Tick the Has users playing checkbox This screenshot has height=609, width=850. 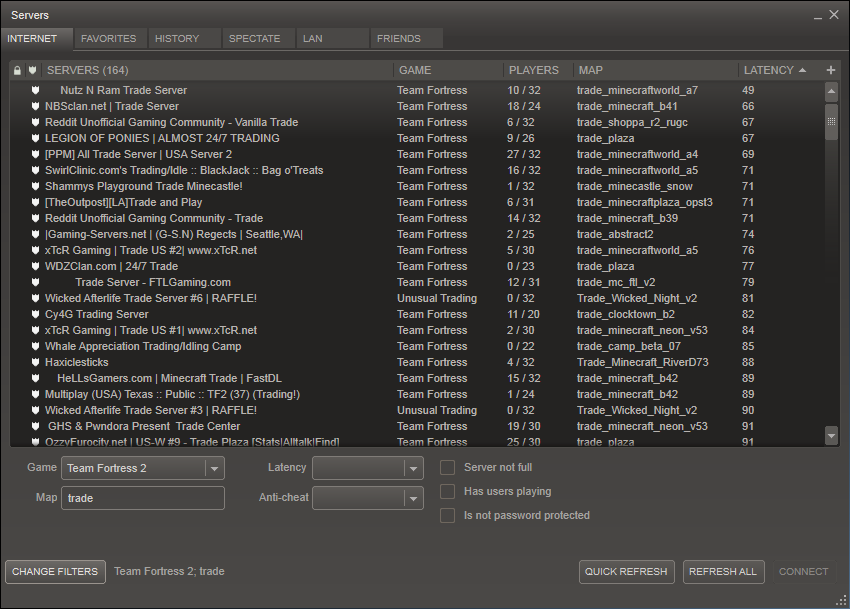tap(447, 491)
